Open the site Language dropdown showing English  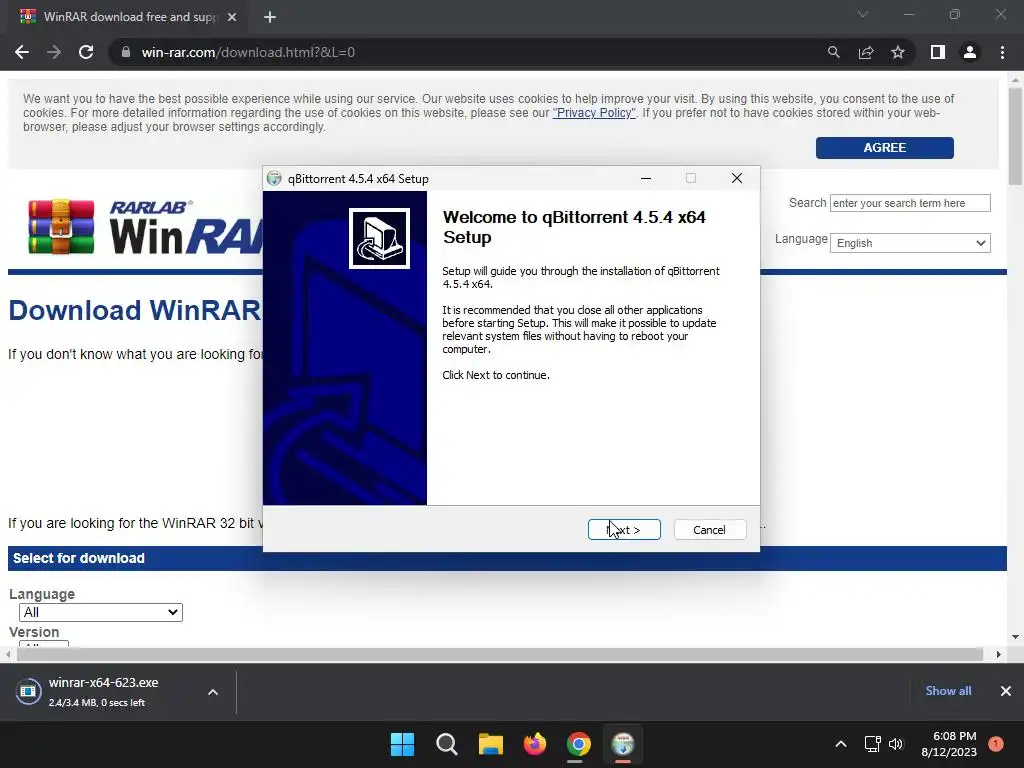(910, 243)
